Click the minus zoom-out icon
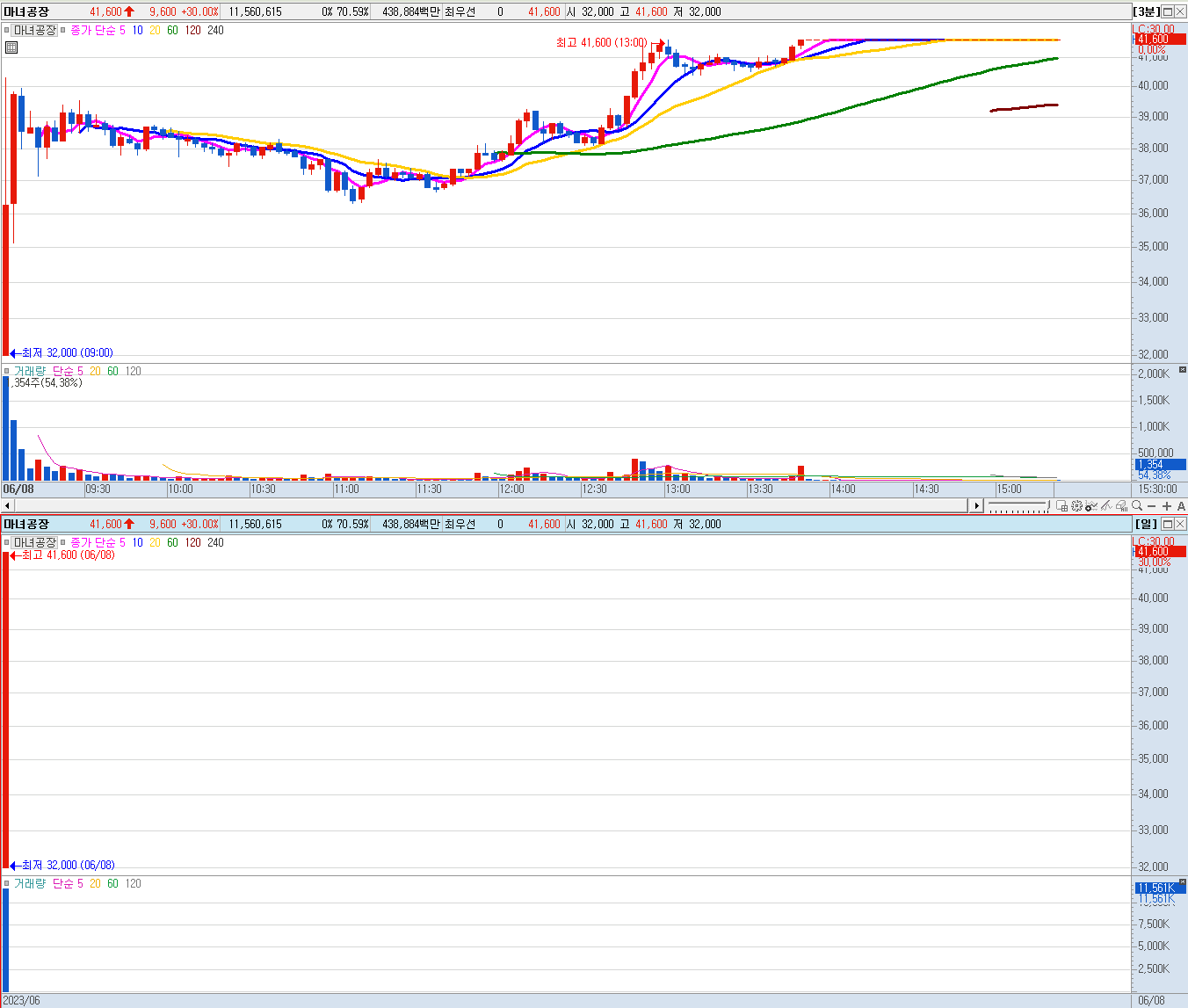Viewport: 1188px width, 1008px height. (1152, 506)
